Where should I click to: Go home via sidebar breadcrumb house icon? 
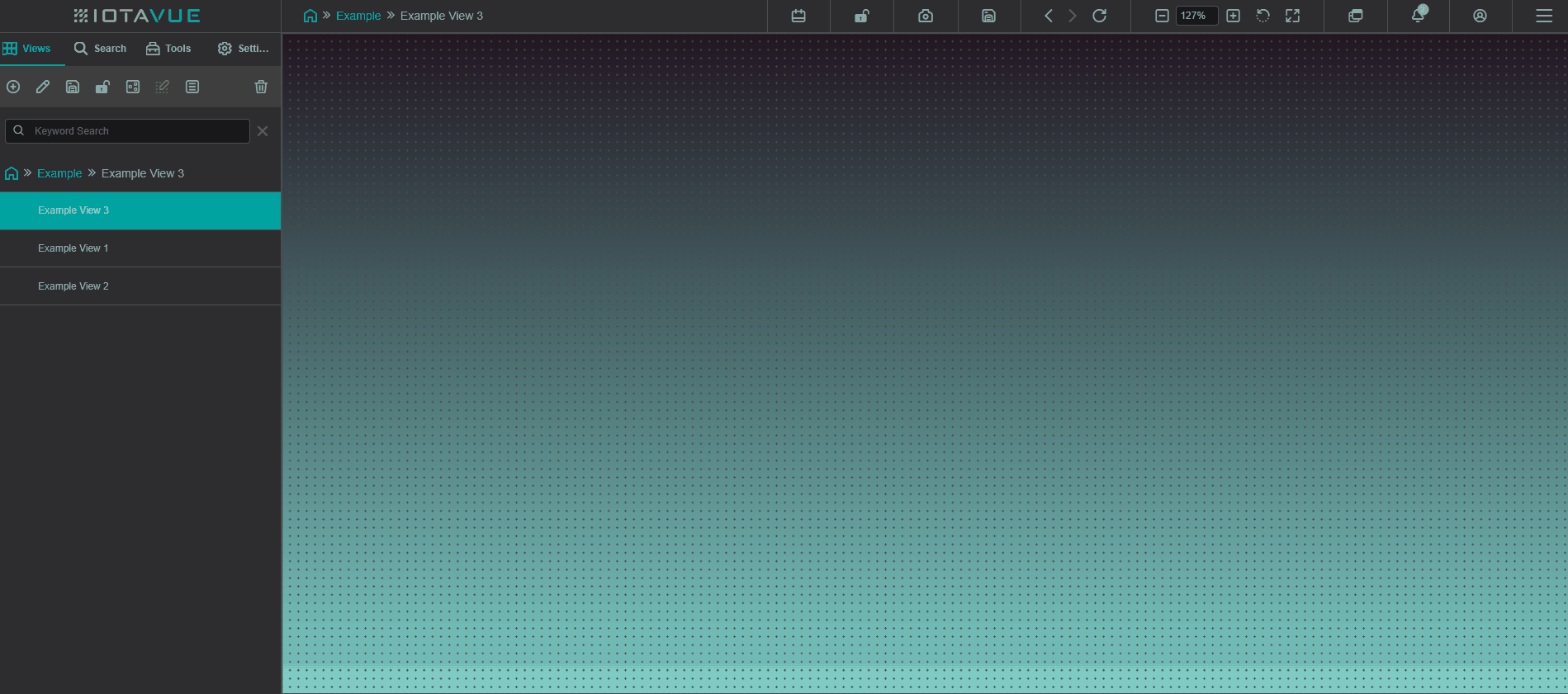pos(12,173)
